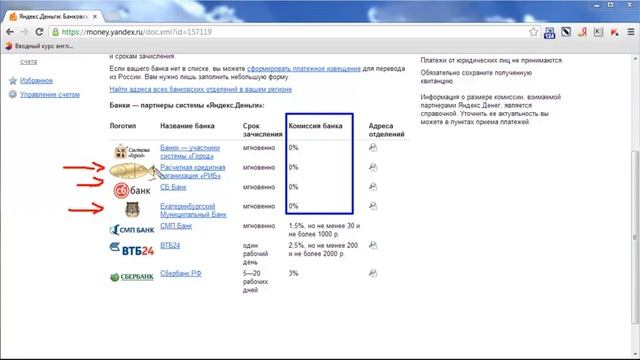Image resolution: width=640 pixels, height=360 pixels.
Task: Click the browser forward arrow
Action: pos(24,32)
